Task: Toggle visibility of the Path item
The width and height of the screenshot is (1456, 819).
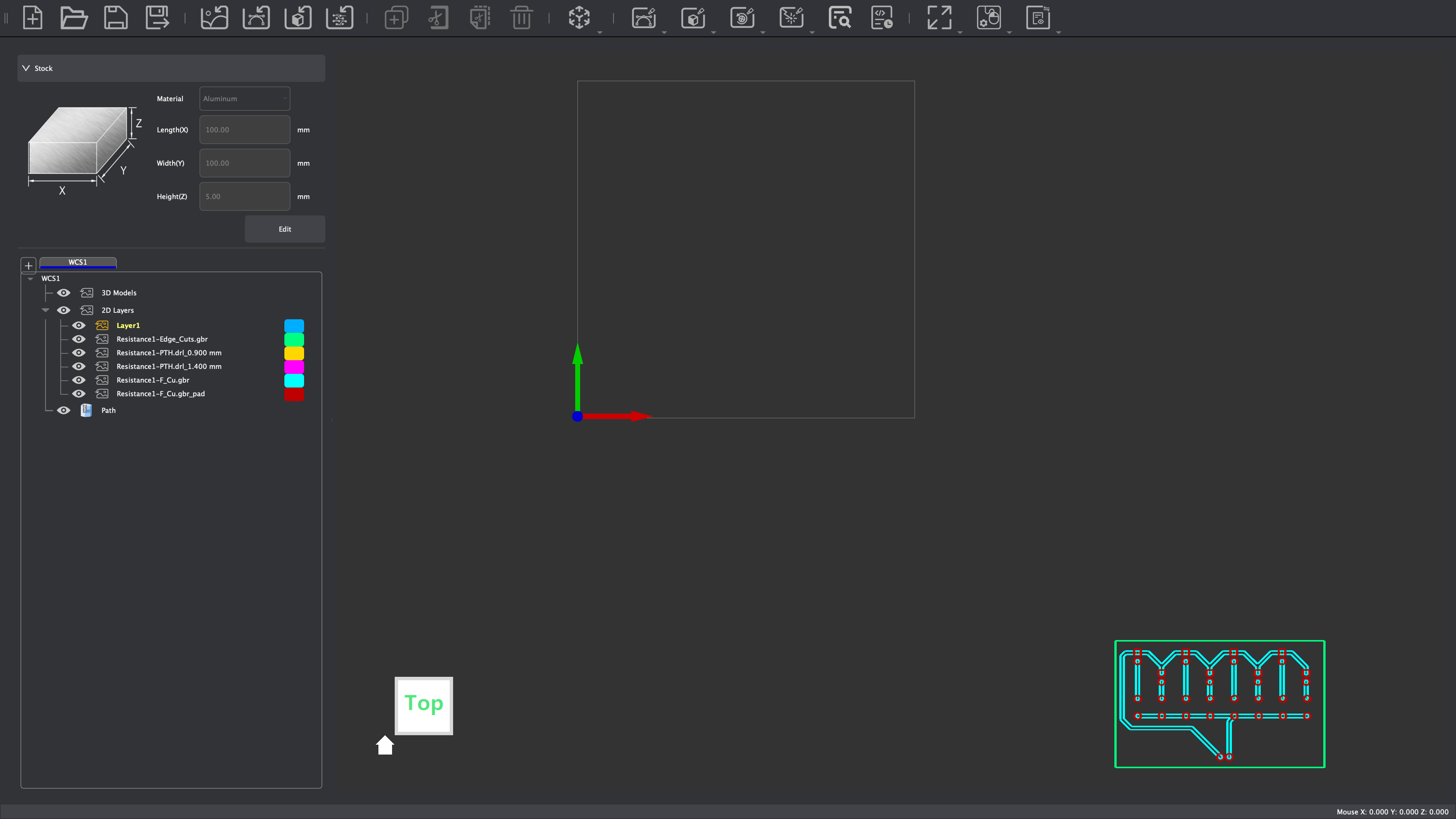Action: [63, 410]
